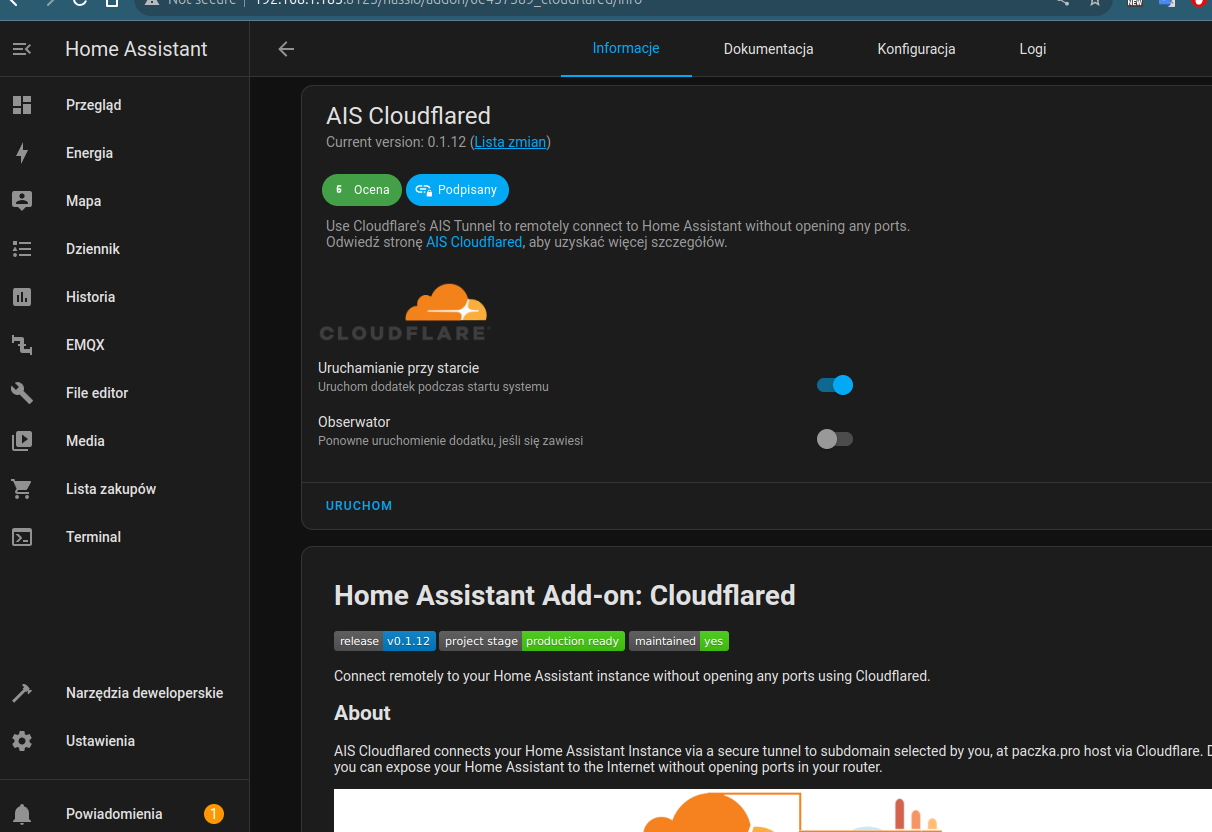Viewport: 1212px width, 832px height.
Task: Click the Obserwator label text
Action: [x=354, y=422]
